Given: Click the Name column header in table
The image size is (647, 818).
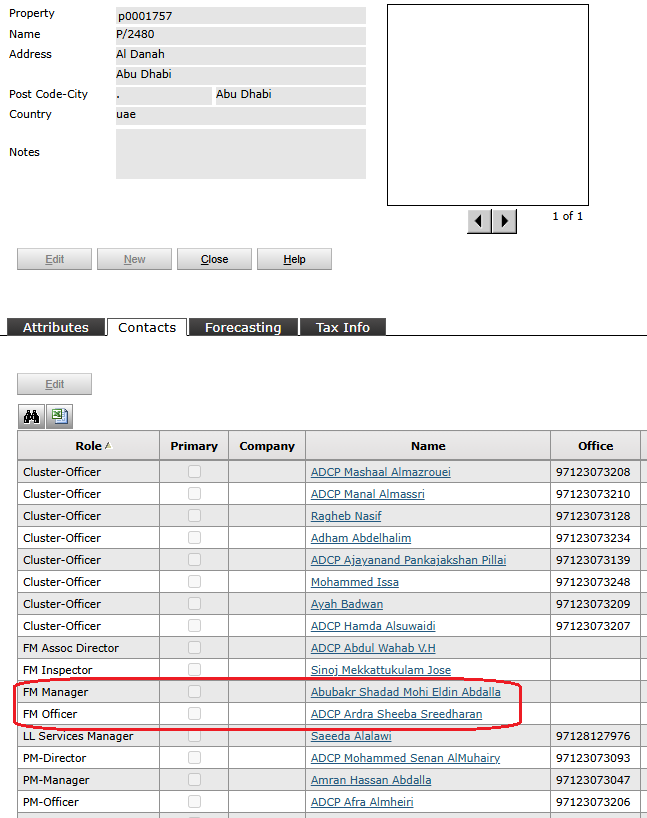Looking at the screenshot, I should click(x=428, y=446).
